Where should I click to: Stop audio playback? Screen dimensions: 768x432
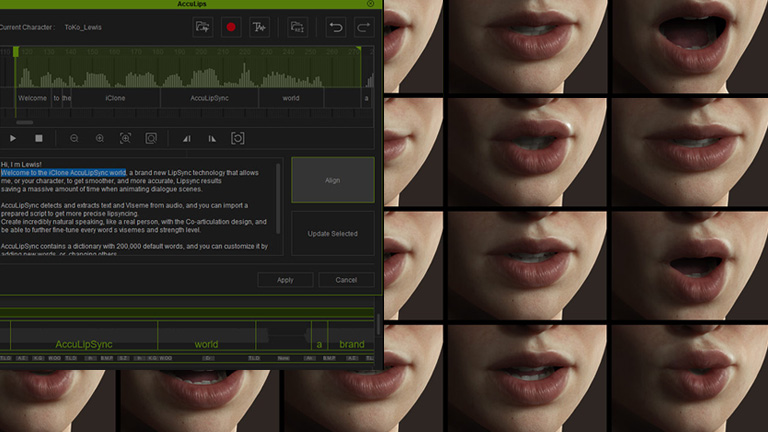click(39, 138)
